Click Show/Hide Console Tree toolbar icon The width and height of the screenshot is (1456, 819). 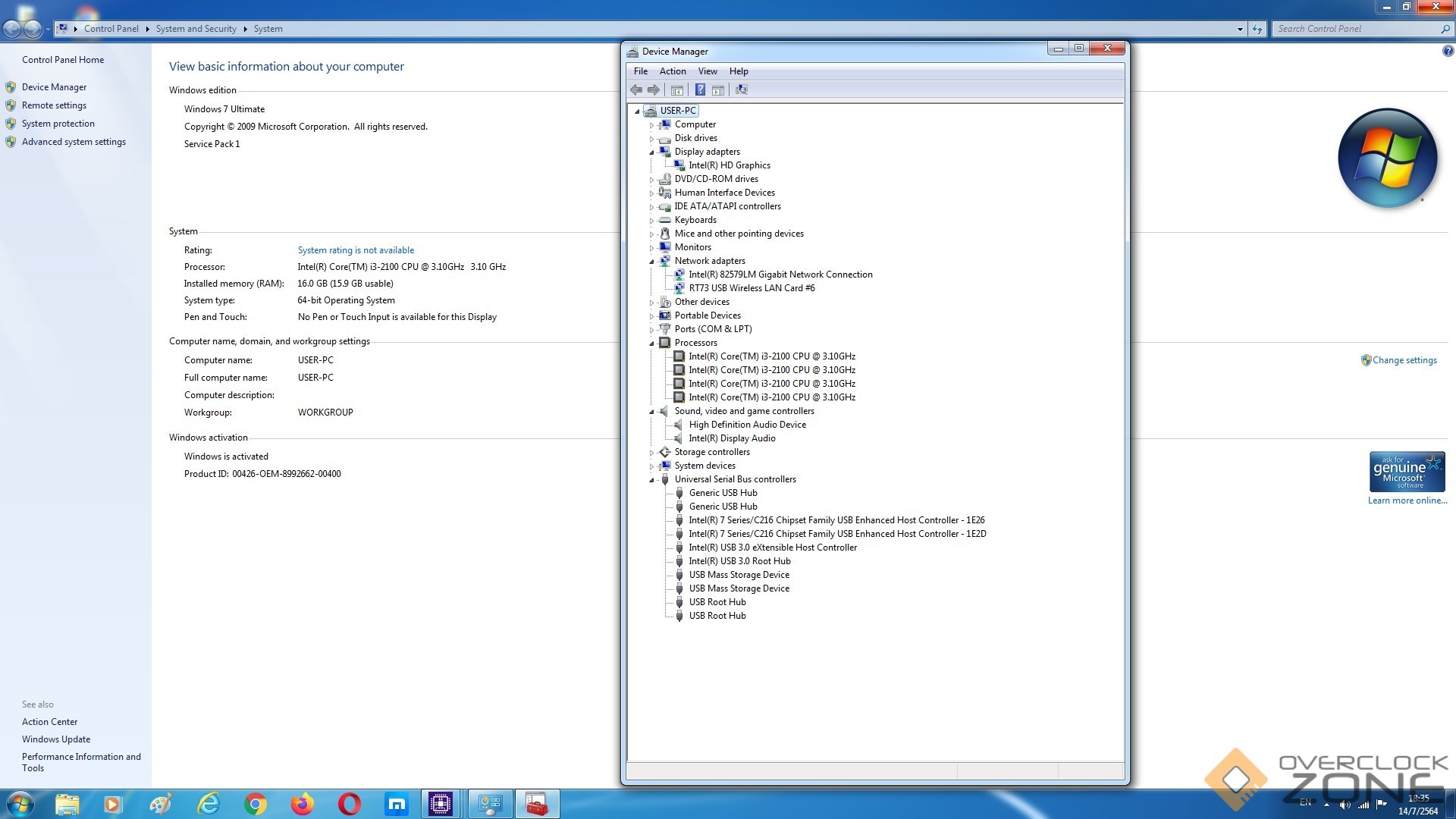[677, 89]
